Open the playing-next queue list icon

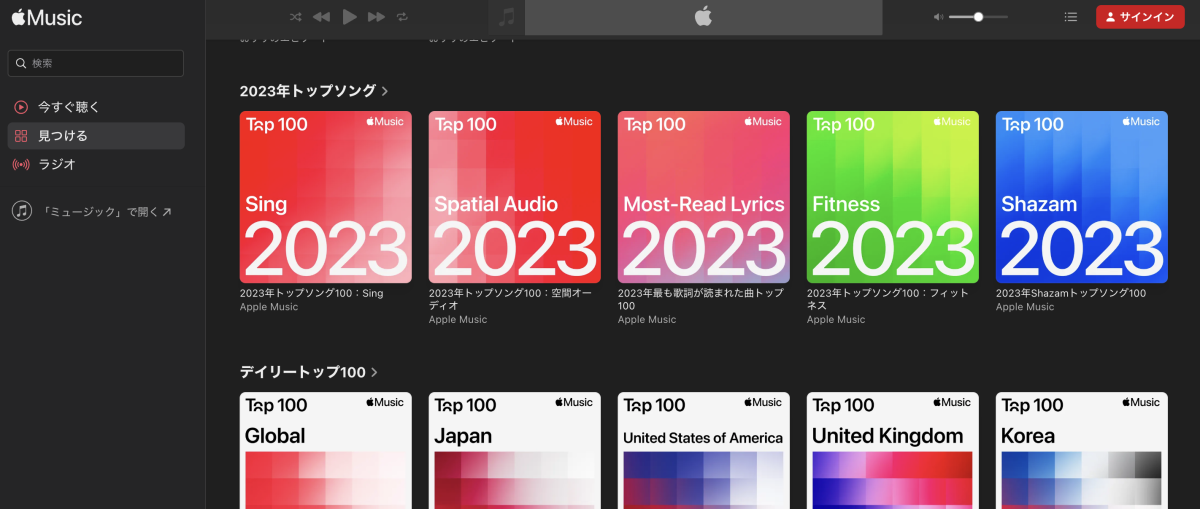click(x=1071, y=17)
